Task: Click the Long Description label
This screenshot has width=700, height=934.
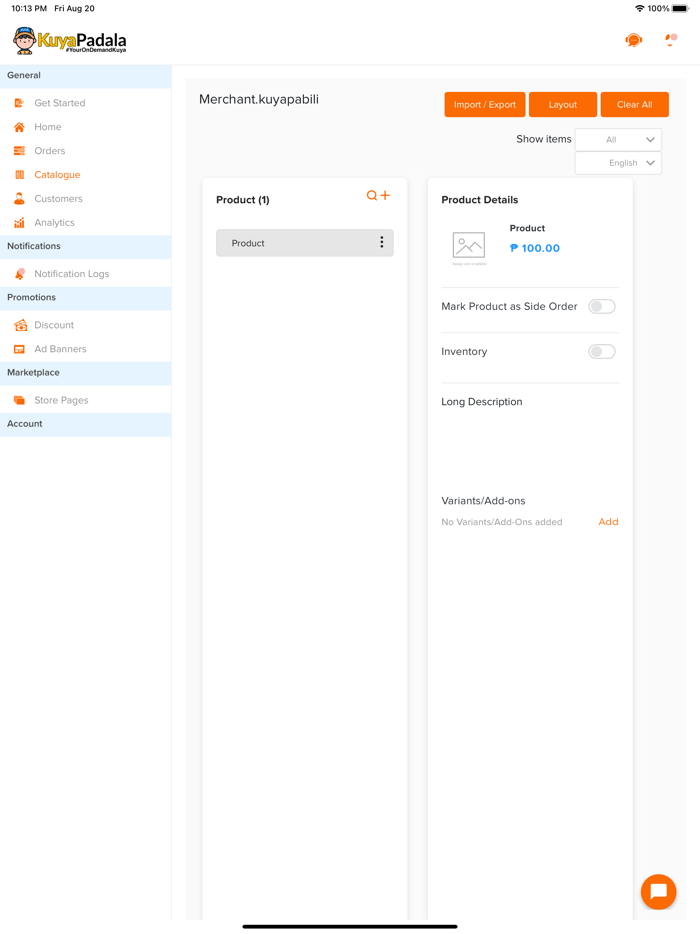Action: point(481,401)
